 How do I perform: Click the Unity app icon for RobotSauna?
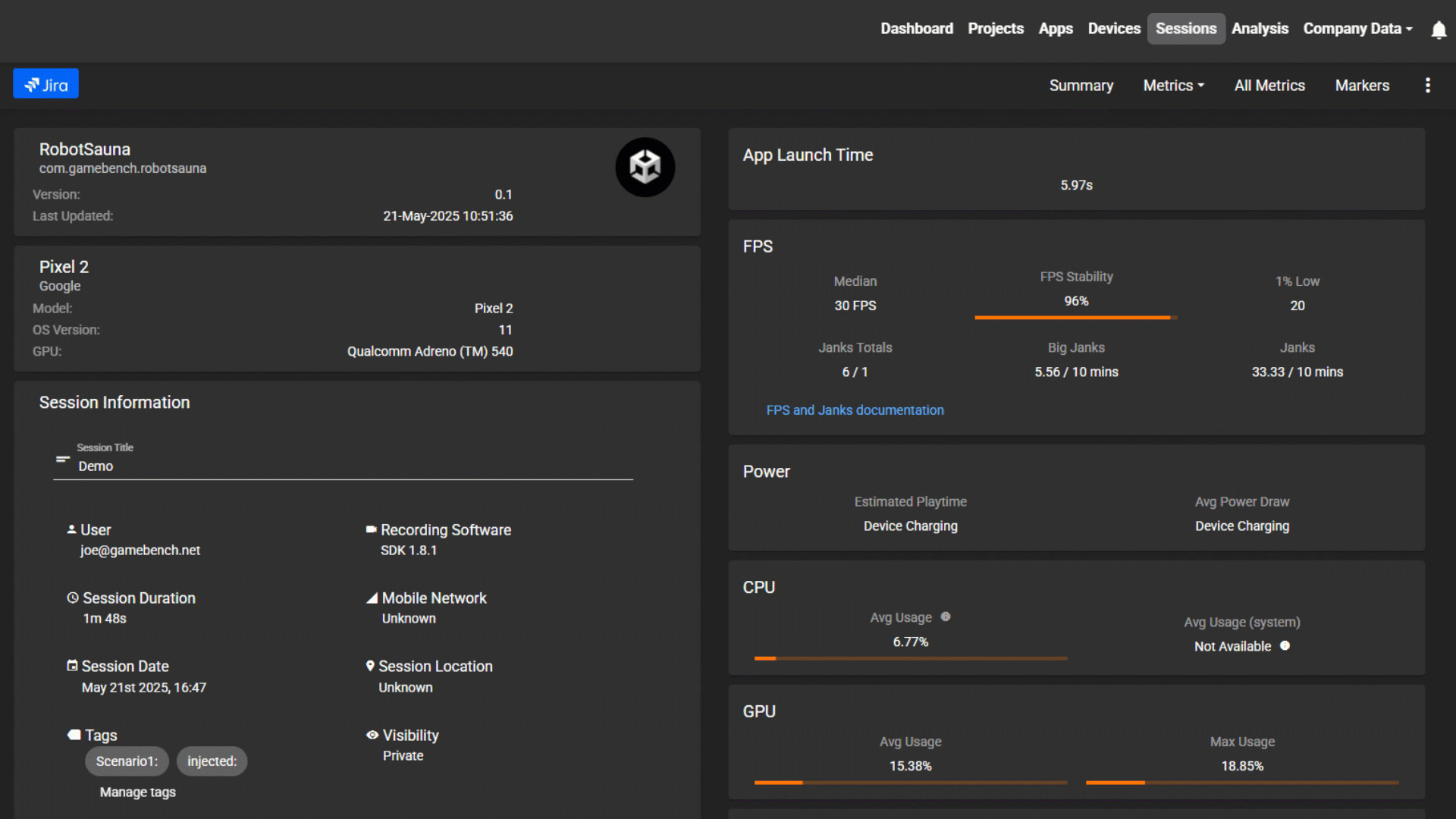coord(645,167)
